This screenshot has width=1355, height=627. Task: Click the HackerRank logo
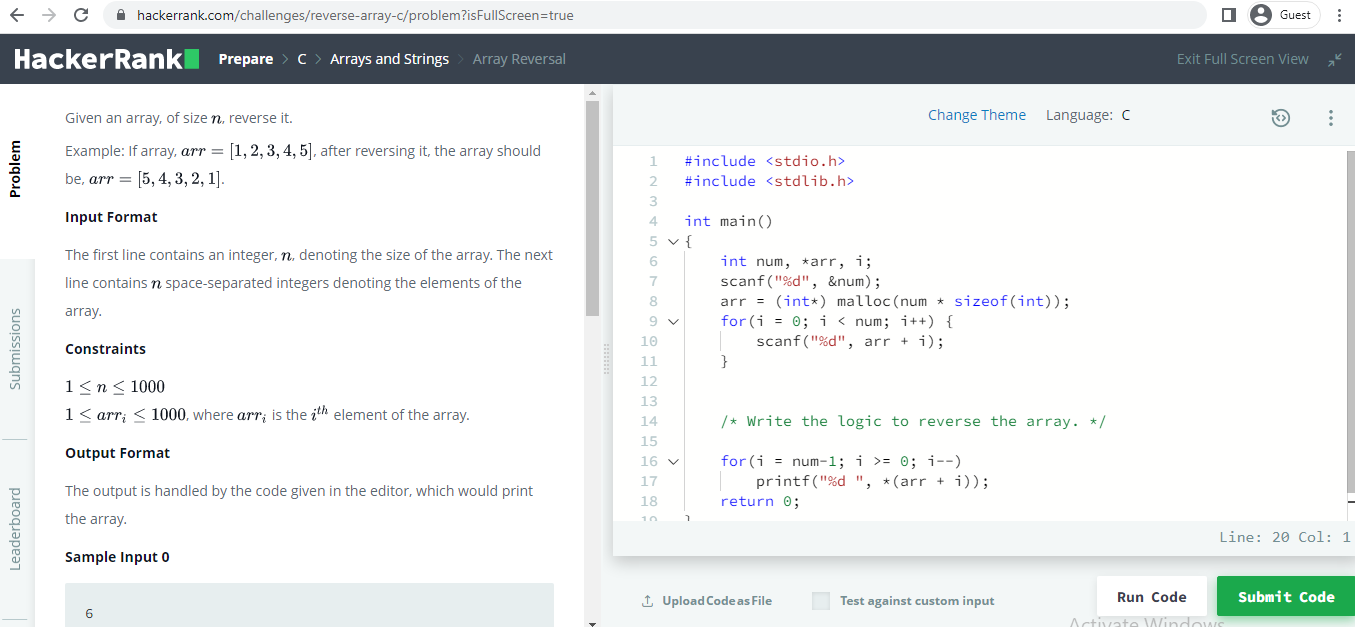tap(106, 59)
